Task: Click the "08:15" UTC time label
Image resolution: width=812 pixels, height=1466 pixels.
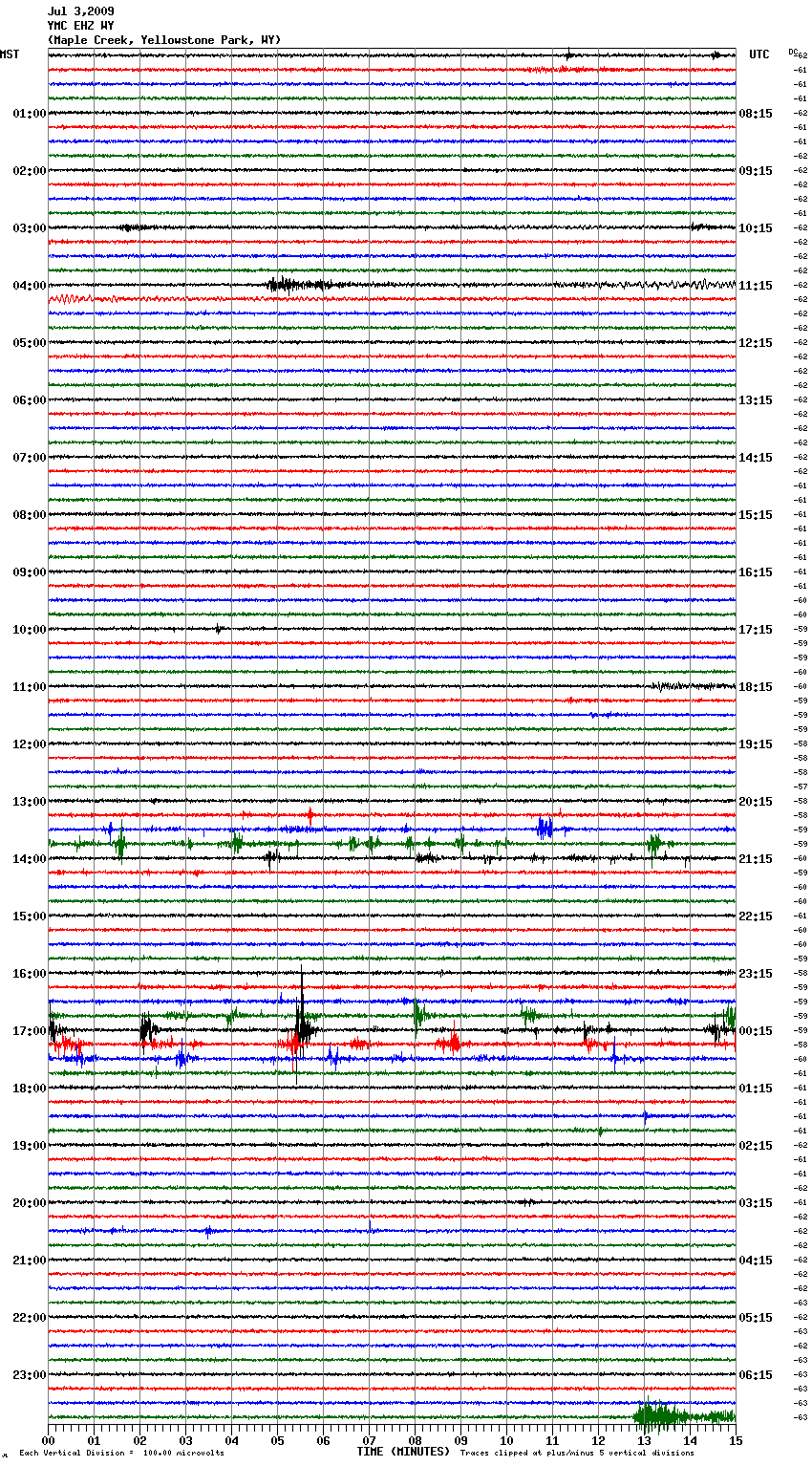Action: click(x=756, y=114)
